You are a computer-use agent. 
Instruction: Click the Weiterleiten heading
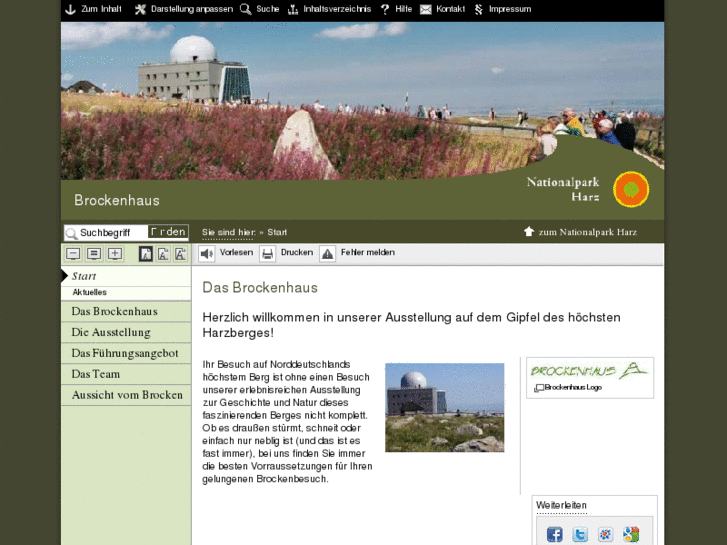coord(561,506)
